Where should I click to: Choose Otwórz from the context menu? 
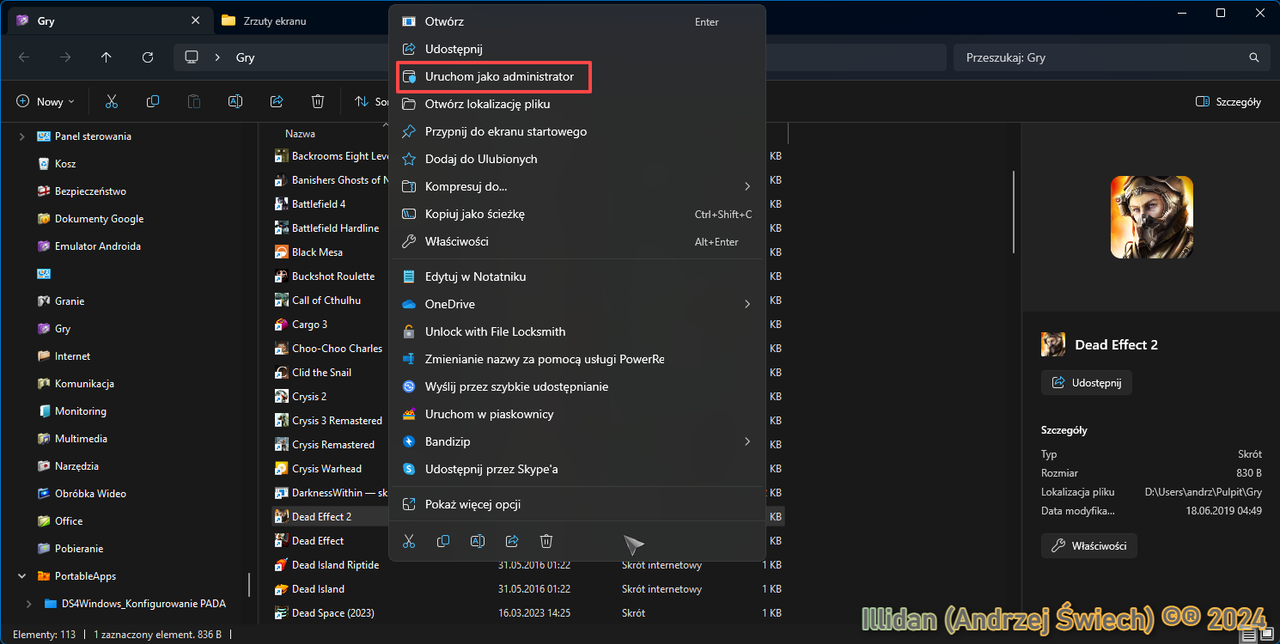(x=577, y=22)
